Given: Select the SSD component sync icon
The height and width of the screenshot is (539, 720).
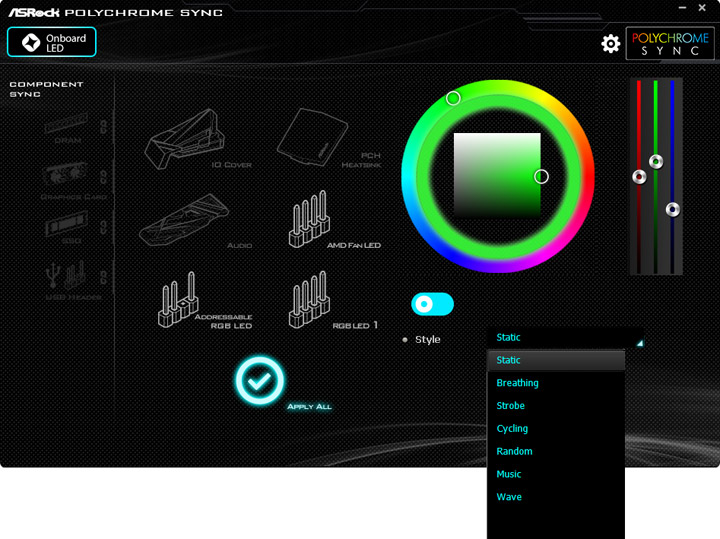Looking at the screenshot, I should [67, 223].
